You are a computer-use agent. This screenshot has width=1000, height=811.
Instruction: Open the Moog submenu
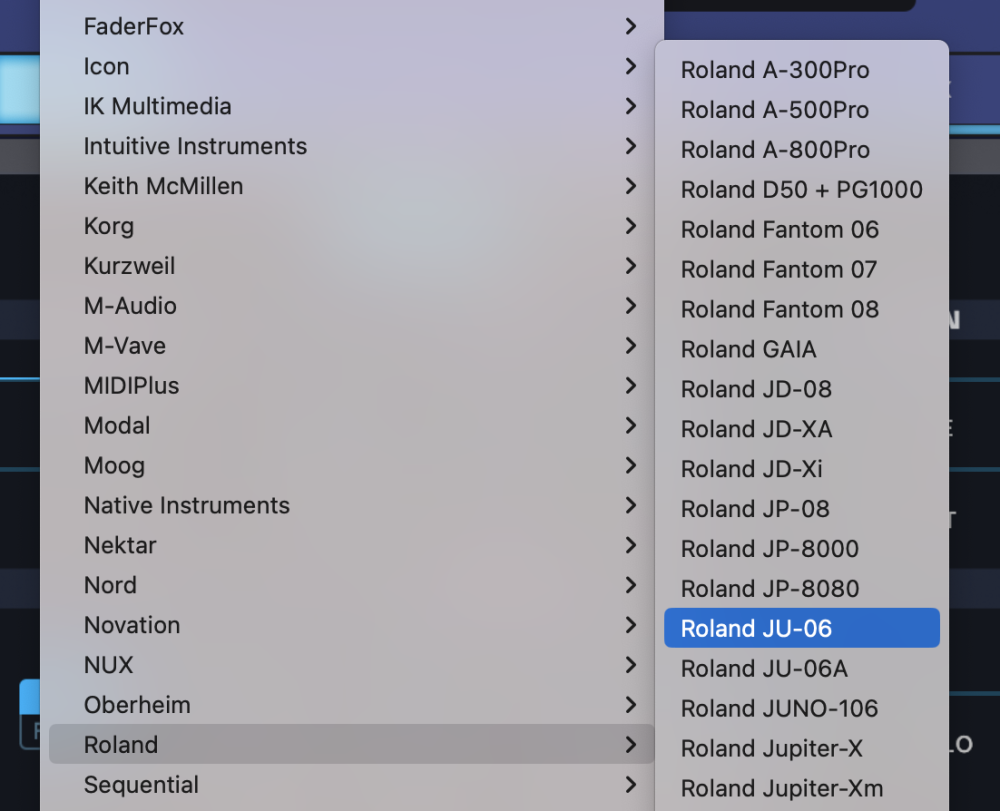pyautogui.click(x=114, y=466)
